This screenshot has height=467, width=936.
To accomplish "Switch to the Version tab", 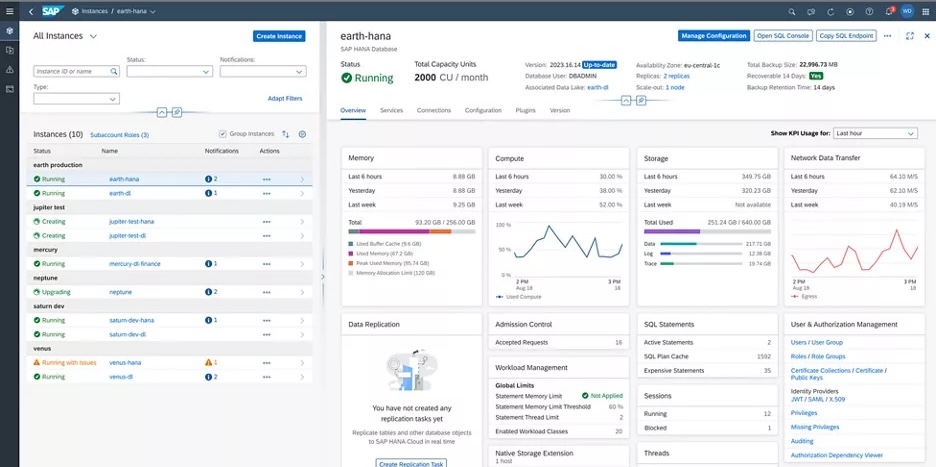I will [560, 110].
